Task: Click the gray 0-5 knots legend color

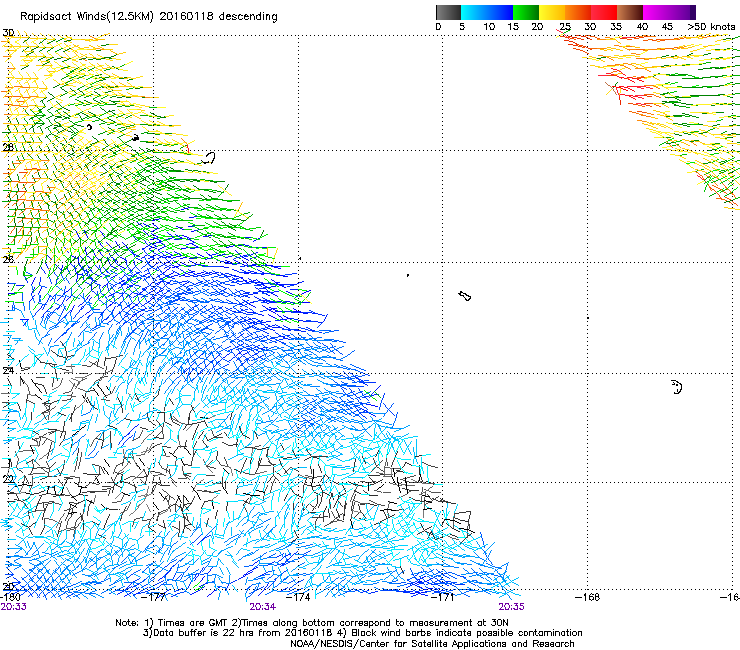Action: [x=448, y=12]
